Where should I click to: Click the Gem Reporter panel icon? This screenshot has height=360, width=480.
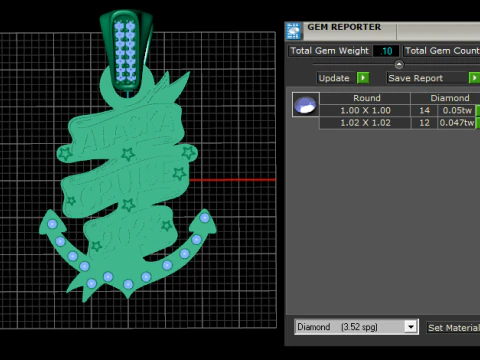294,31
